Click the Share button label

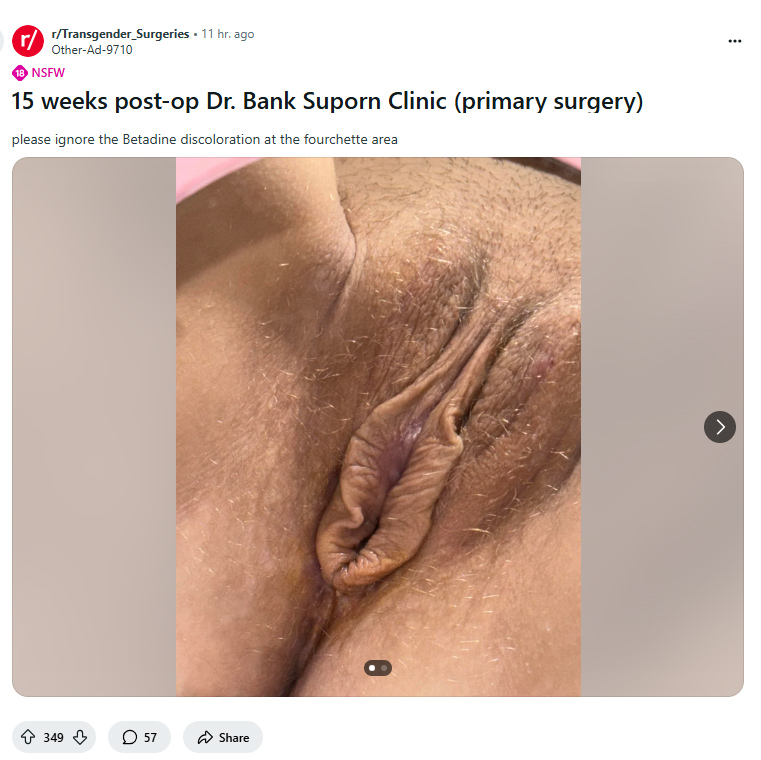click(x=234, y=738)
